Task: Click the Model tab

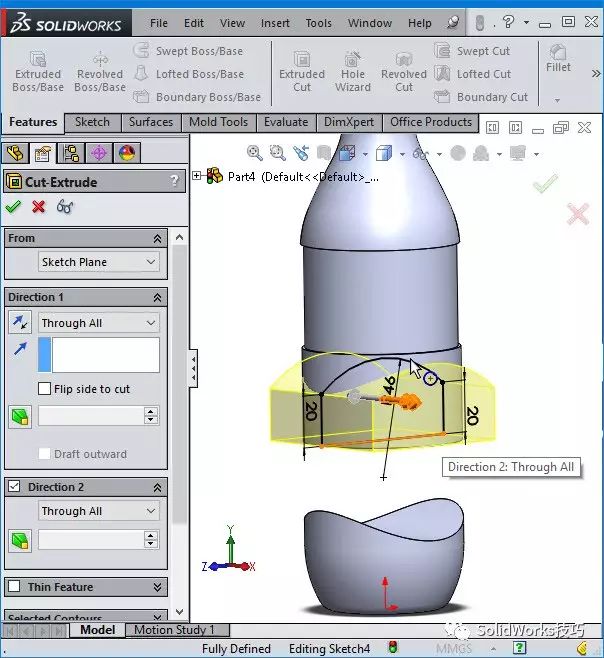Action: point(97,630)
